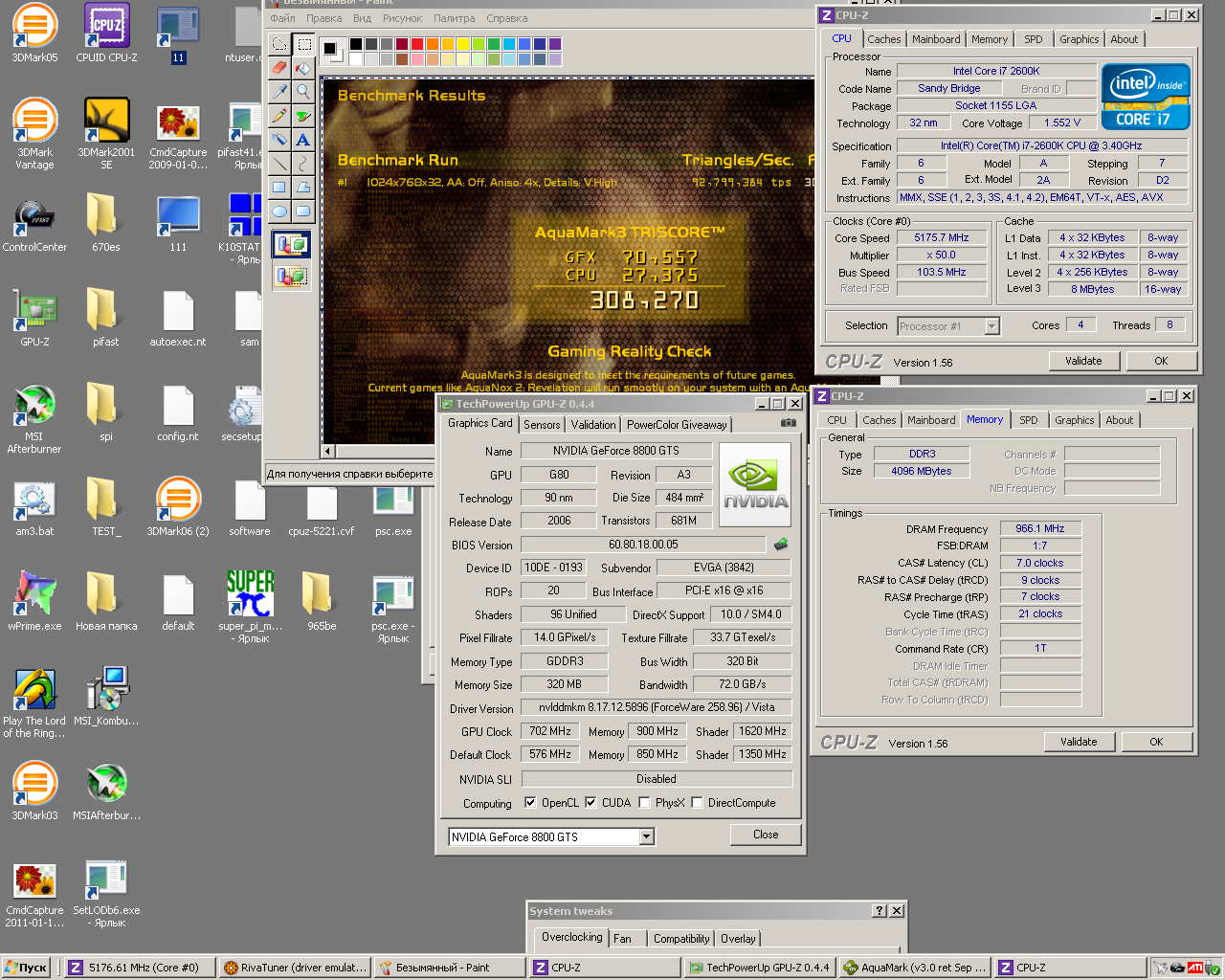Choose the Fill with color bucket tool
This screenshot has height=980, width=1225.
pos(303,68)
